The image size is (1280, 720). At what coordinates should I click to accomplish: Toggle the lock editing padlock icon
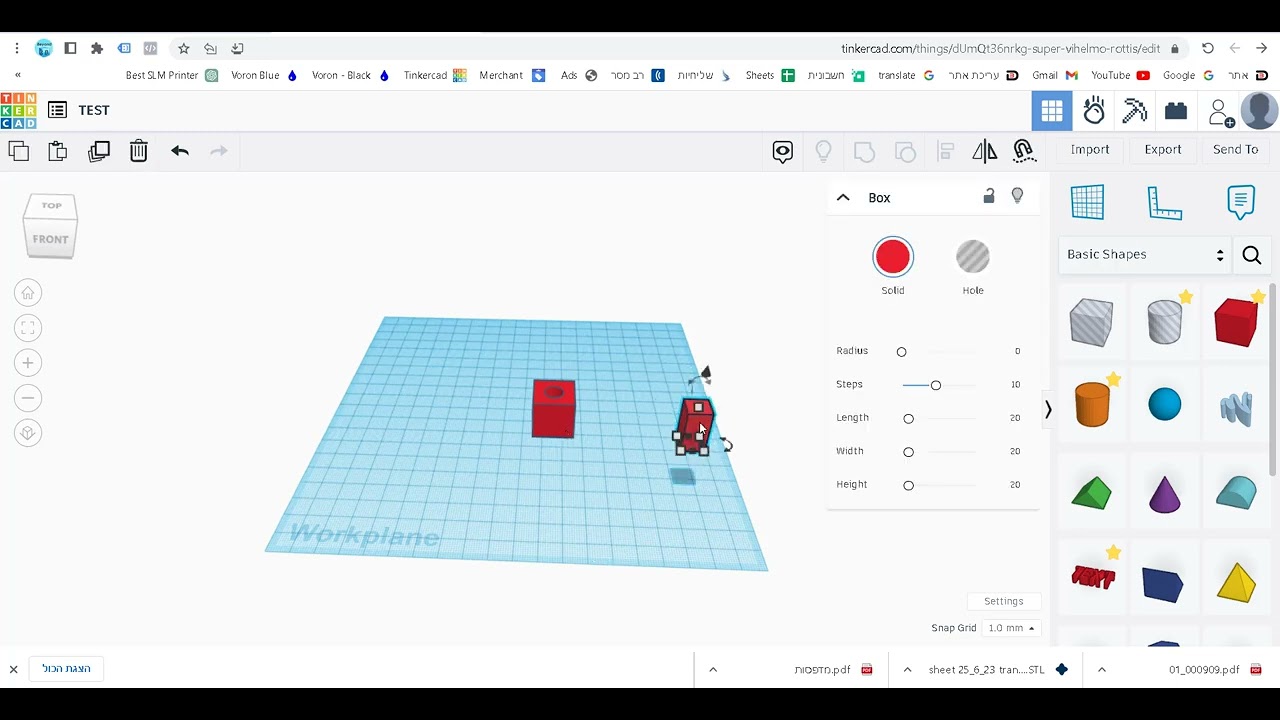[x=989, y=196]
